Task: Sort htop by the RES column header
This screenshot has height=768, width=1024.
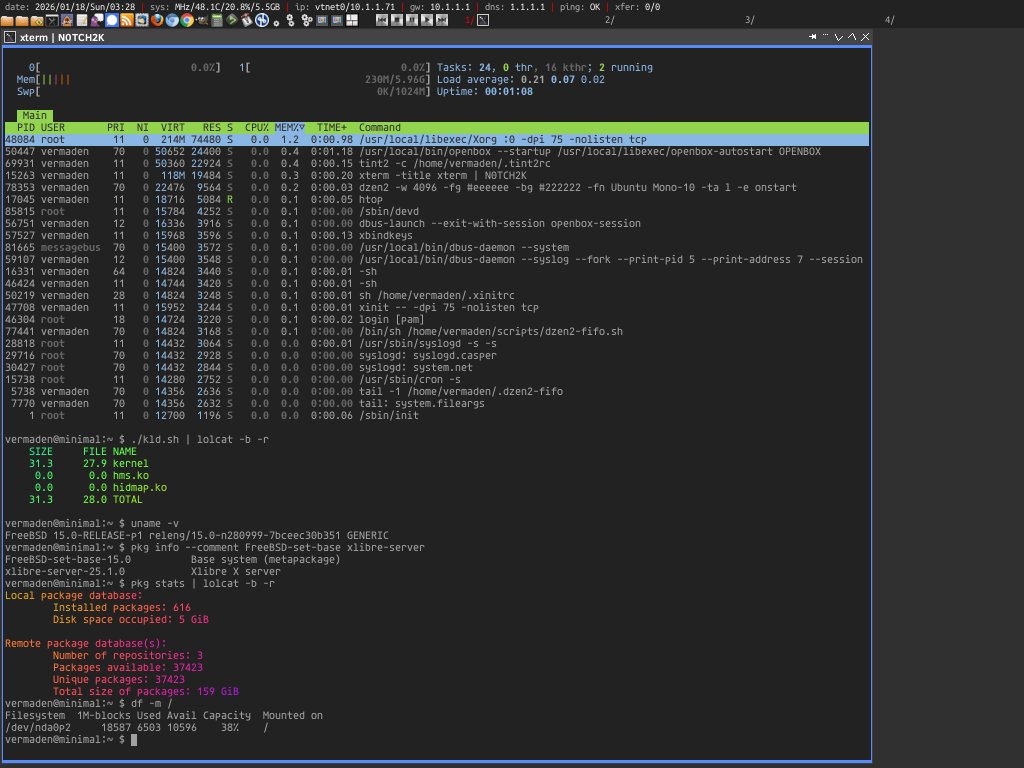Action: 212,127
